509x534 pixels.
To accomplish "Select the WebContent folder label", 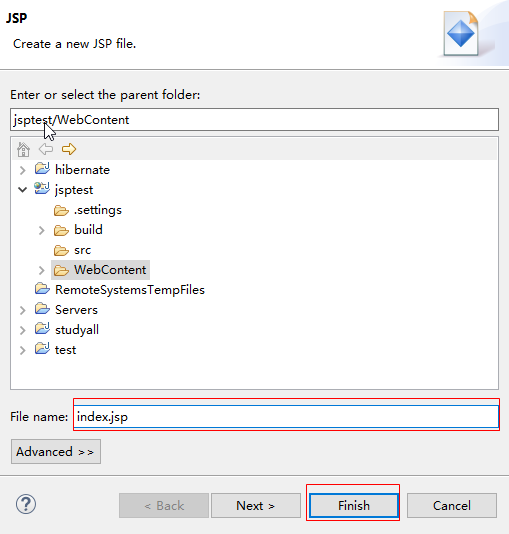I will click(x=110, y=270).
